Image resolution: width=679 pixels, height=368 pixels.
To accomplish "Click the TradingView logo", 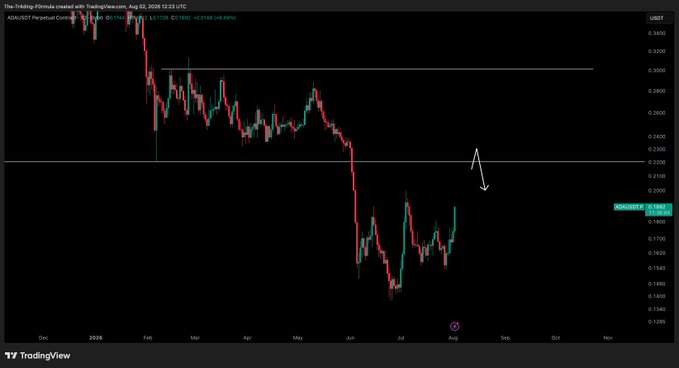I will 37,355.
